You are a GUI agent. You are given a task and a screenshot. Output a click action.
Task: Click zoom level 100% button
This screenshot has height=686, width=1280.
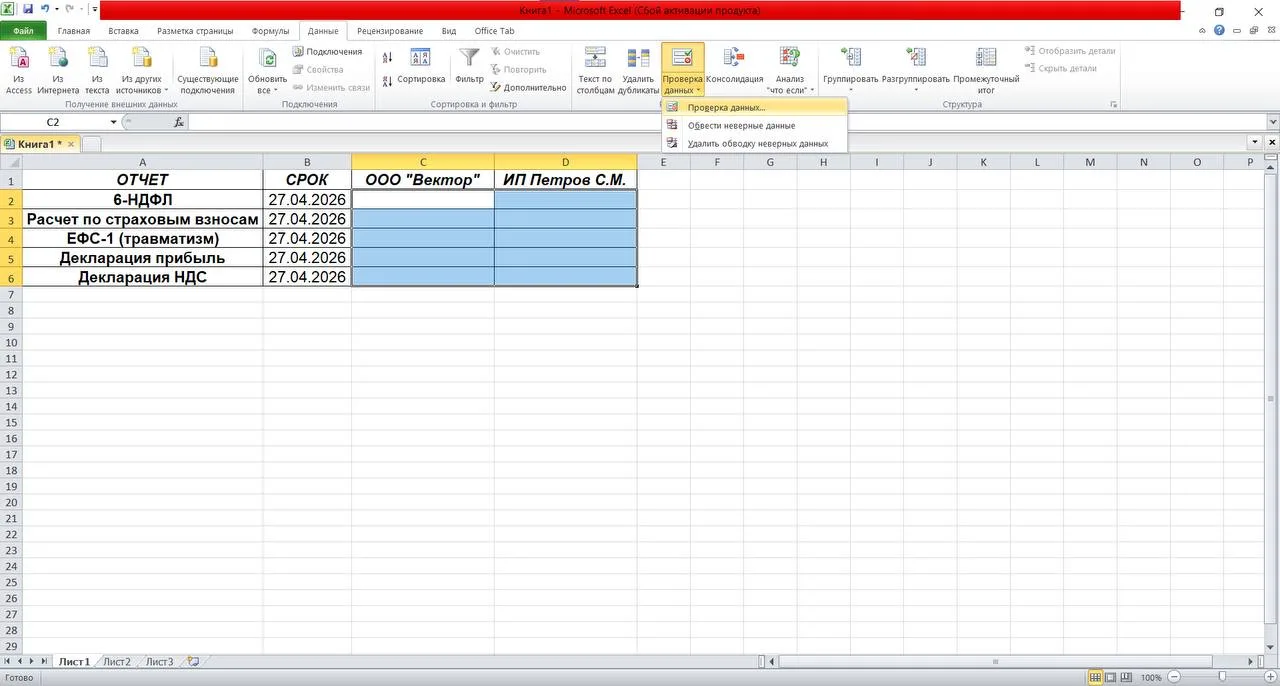pyautogui.click(x=1151, y=678)
